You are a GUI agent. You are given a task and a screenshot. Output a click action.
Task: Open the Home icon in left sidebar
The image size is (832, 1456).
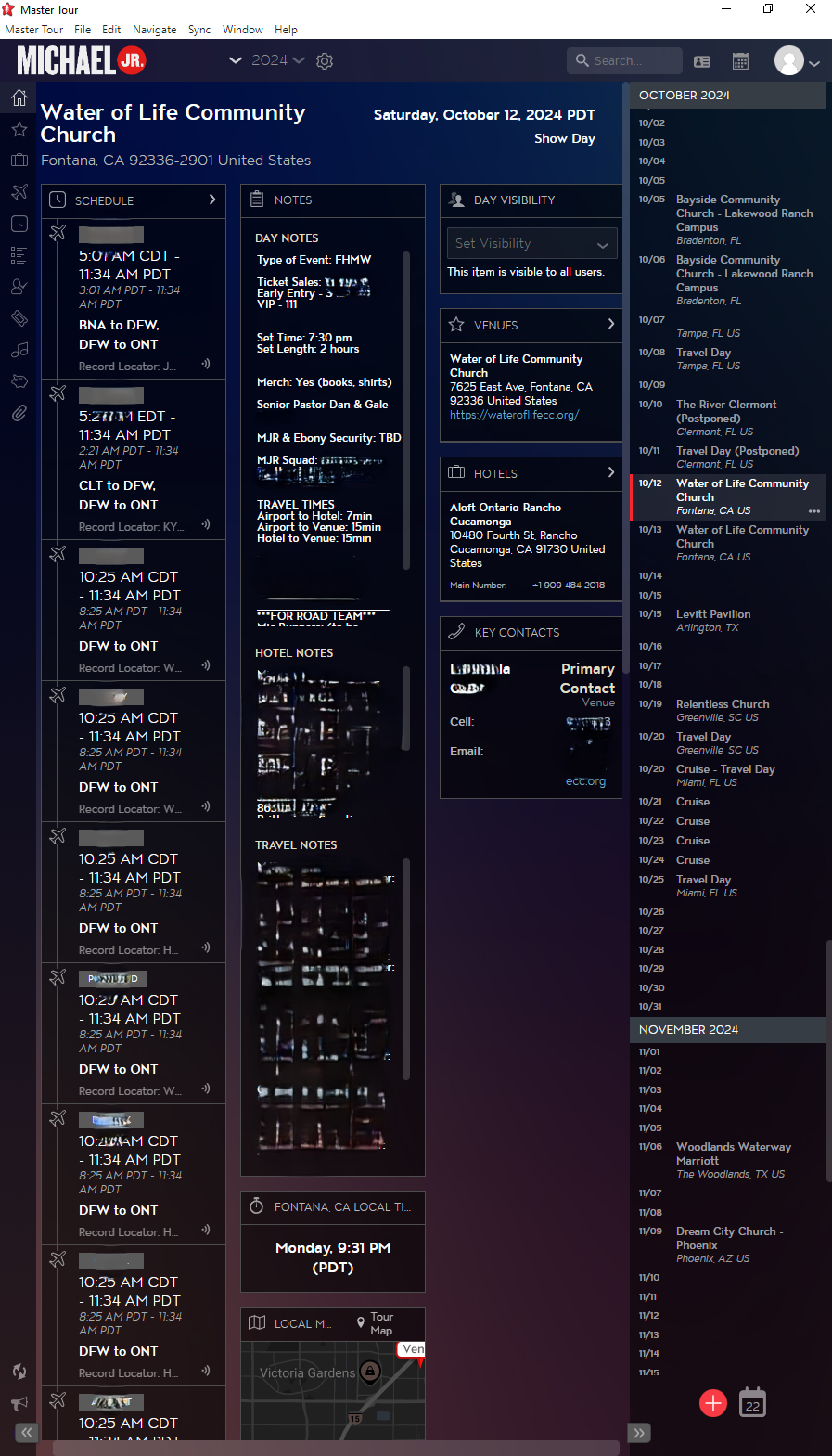click(x=19, y=97)
